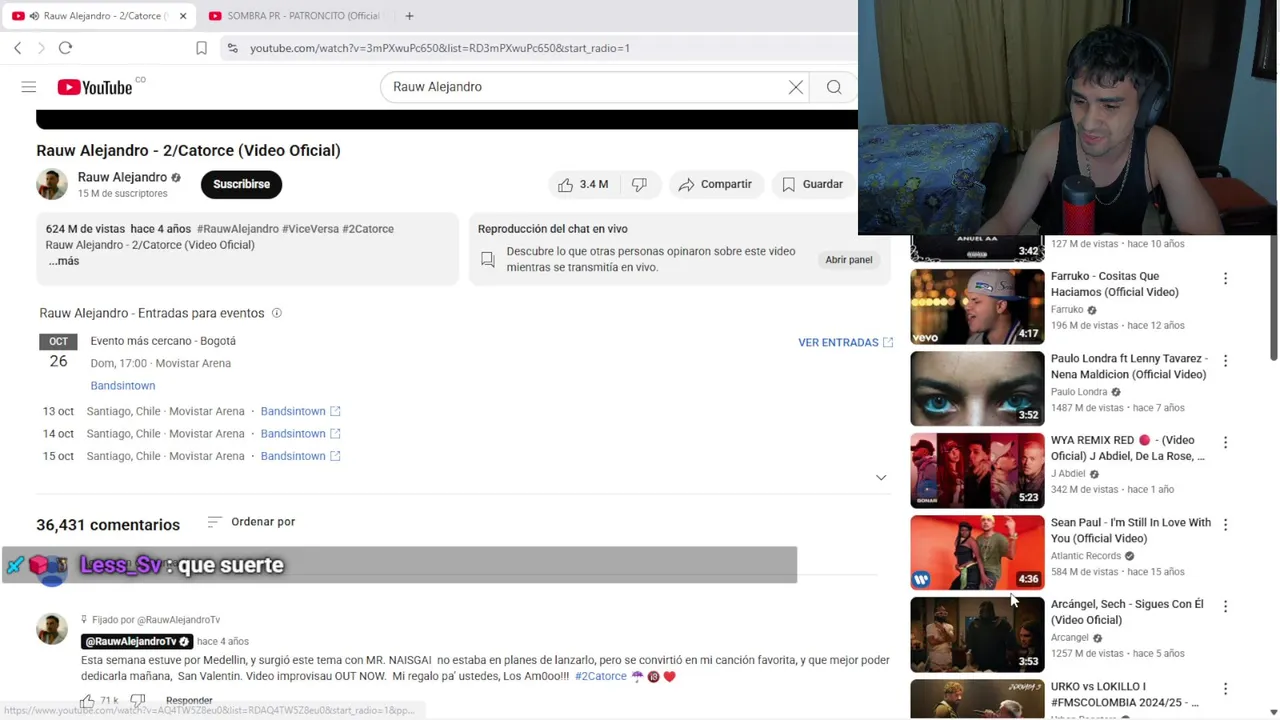Go forward with the browser forward arrow
Viewport: 1280px width, 720px height.
[41, 48]
